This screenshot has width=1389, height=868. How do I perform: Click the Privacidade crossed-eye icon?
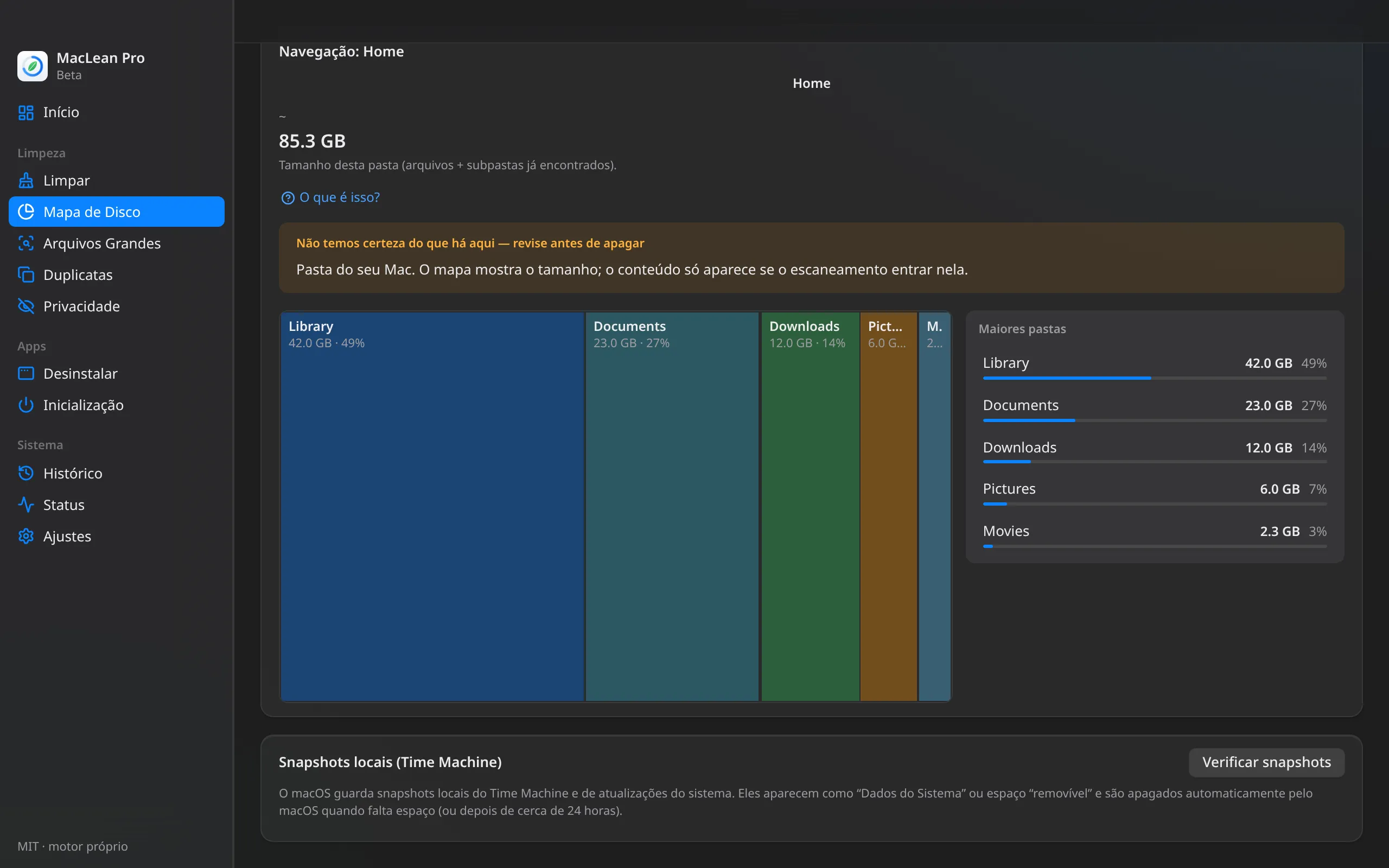click(26, 306)
